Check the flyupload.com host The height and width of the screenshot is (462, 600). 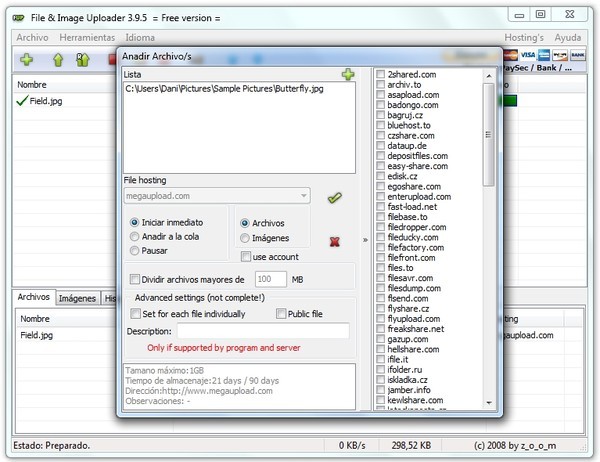pyautogui.click(x=380, y=318)
